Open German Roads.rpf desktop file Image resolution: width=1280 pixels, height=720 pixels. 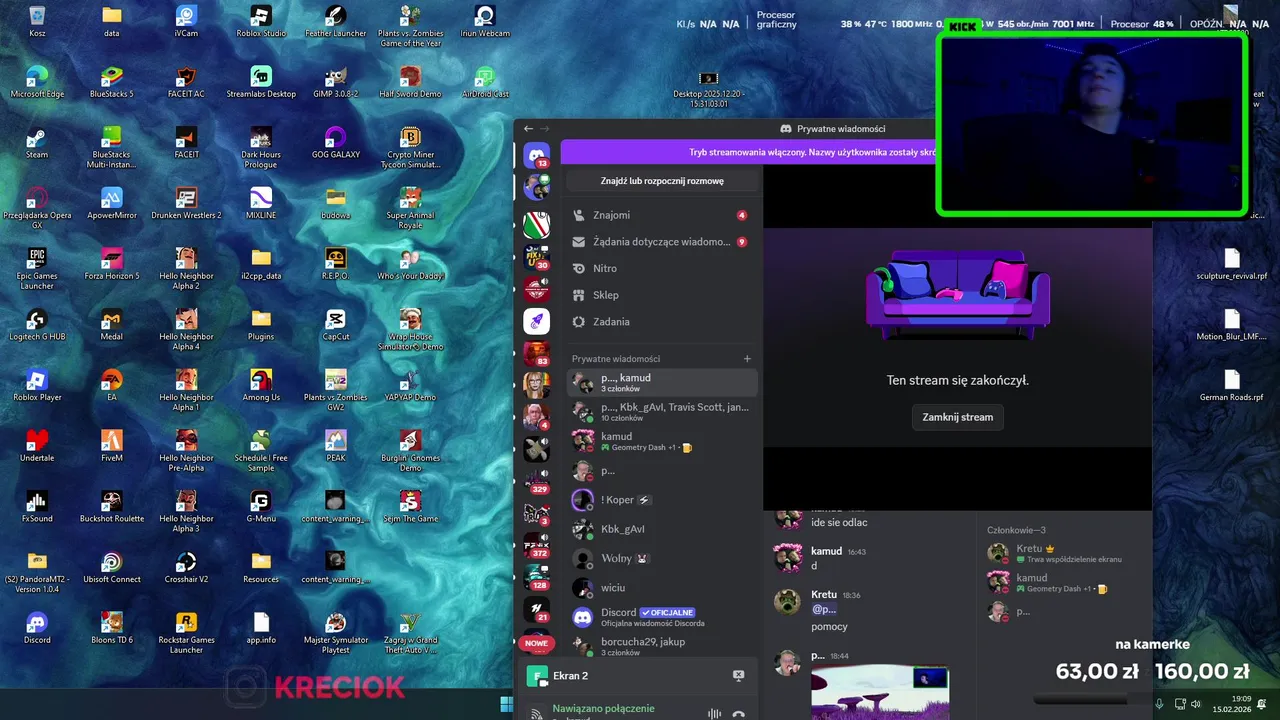click(x=1231, y=385)
